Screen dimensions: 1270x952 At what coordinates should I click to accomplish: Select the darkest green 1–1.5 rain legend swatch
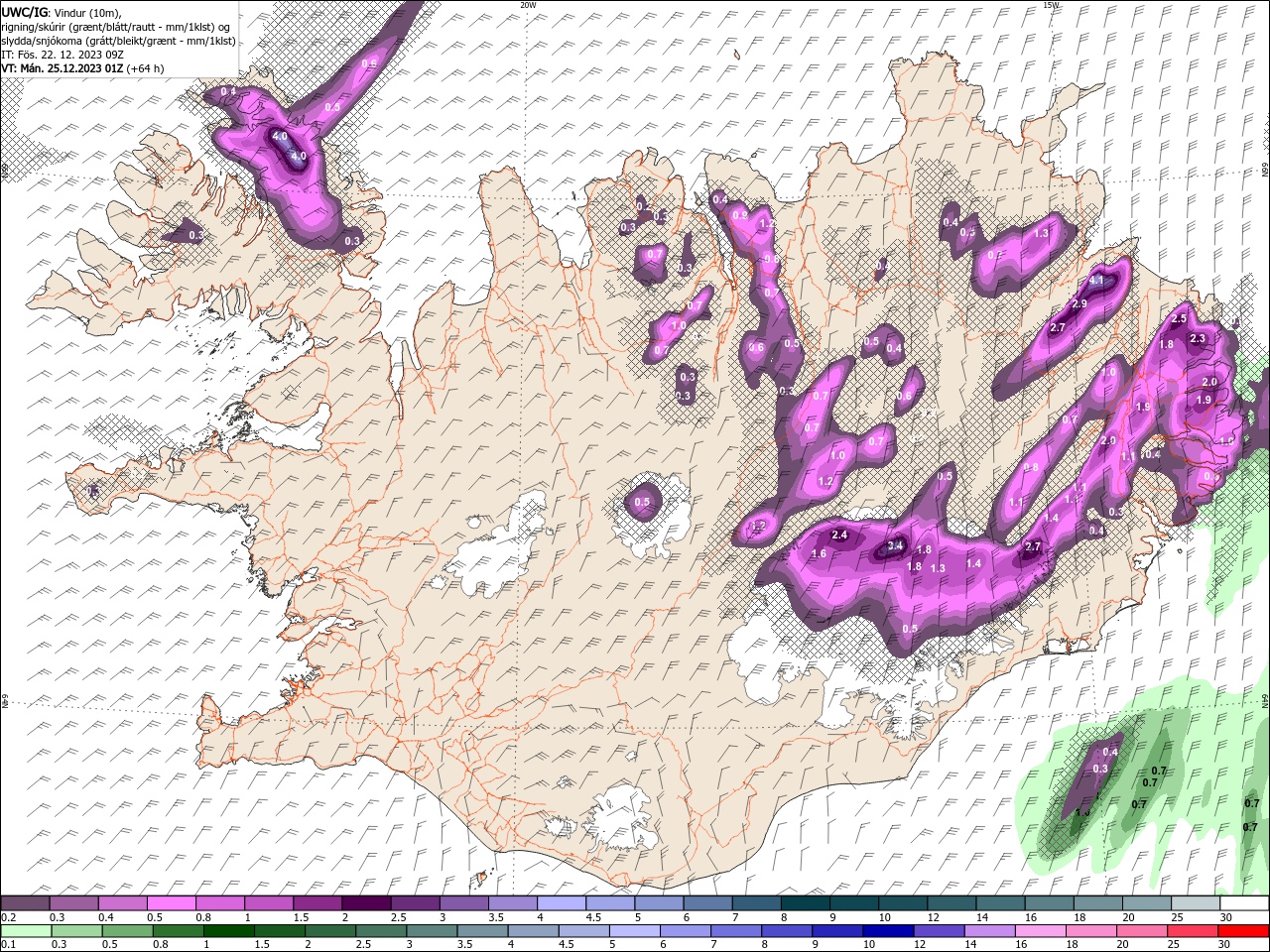pyautogui.click(x=229, y=930)
